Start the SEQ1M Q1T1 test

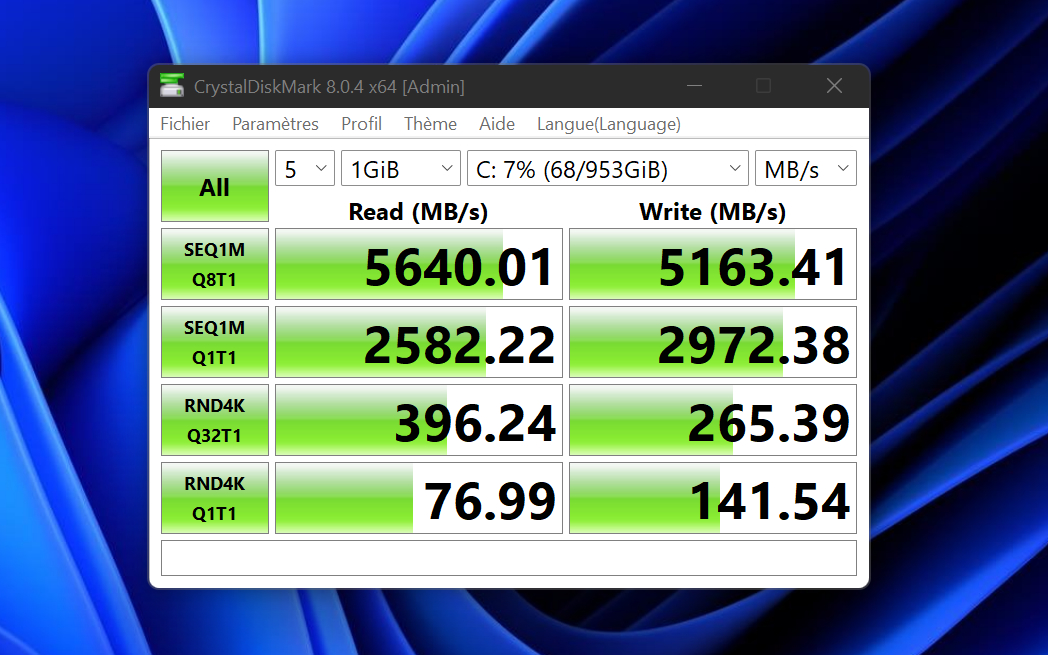[215, 342]
